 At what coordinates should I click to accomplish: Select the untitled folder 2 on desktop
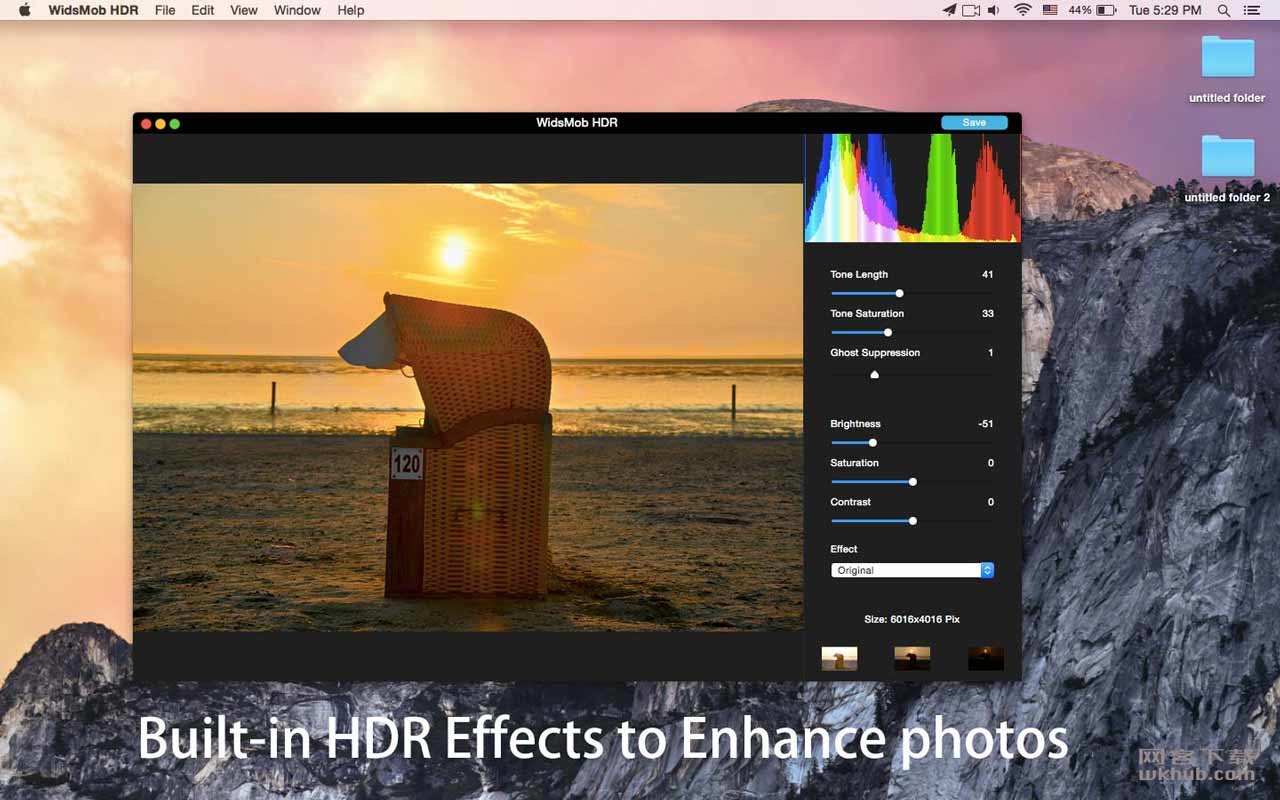pyautogui.click(x=1227, y=168)
